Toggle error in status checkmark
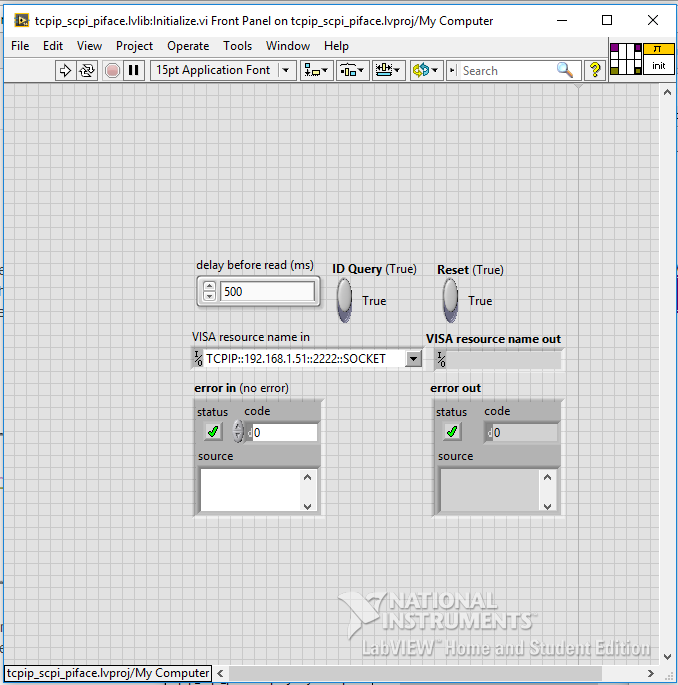Image resolution: width=678 pixels, height=685 pixels. (213, 432)
